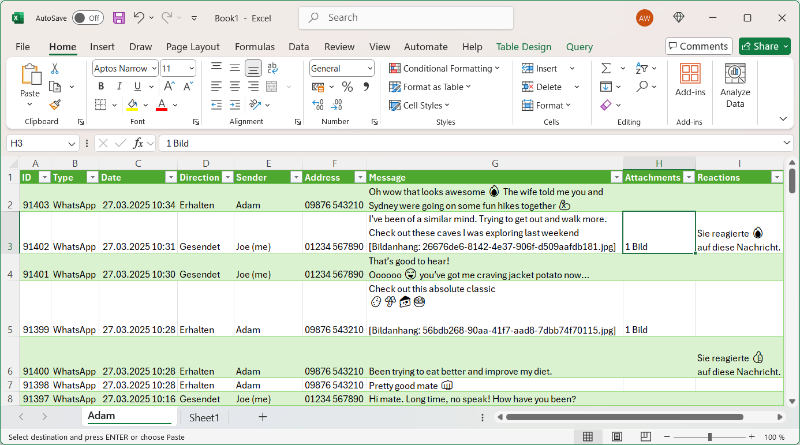
Task: Toggle Bold formatting
Action: 101,87
